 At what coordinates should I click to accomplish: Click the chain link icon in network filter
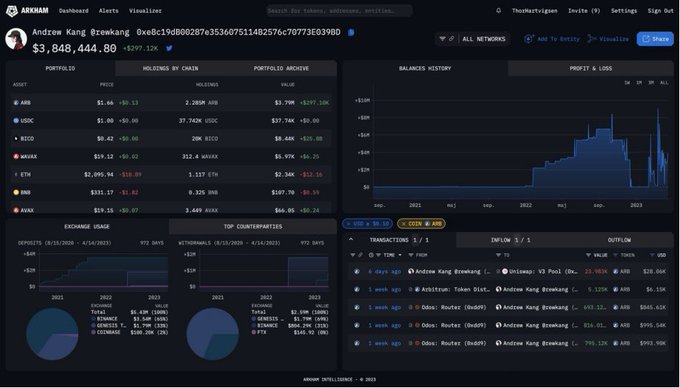click(451, 39)
